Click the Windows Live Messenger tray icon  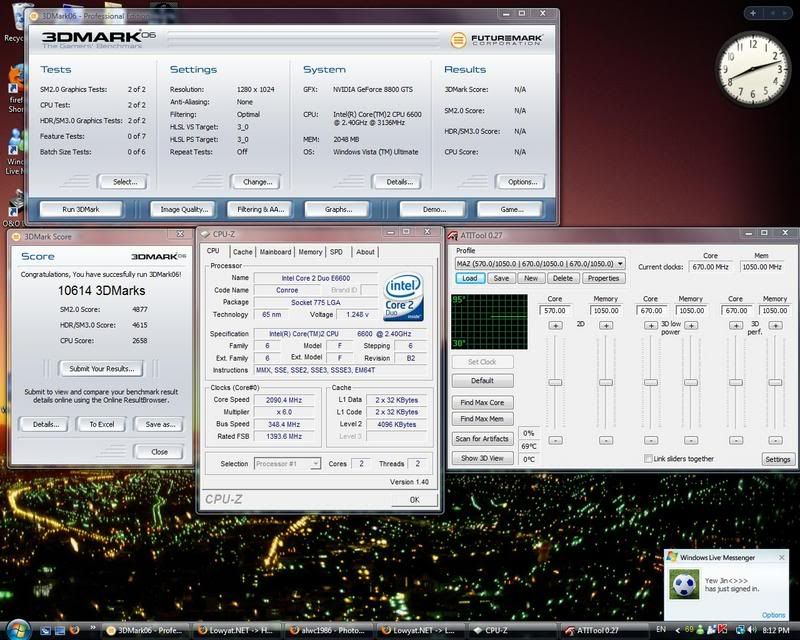tap(701, 630)
